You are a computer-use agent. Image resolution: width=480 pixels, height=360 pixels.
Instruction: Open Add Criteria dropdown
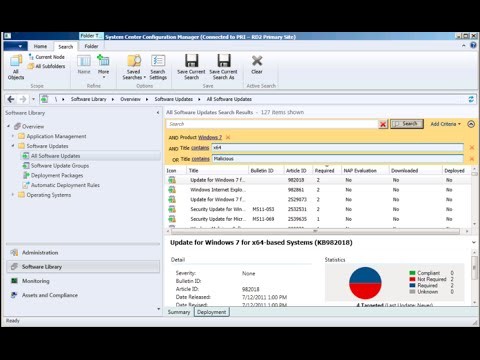445,124
